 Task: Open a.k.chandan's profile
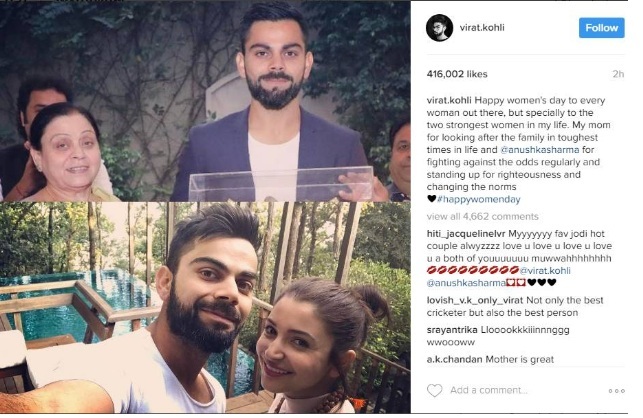click(x=454, y=360)
